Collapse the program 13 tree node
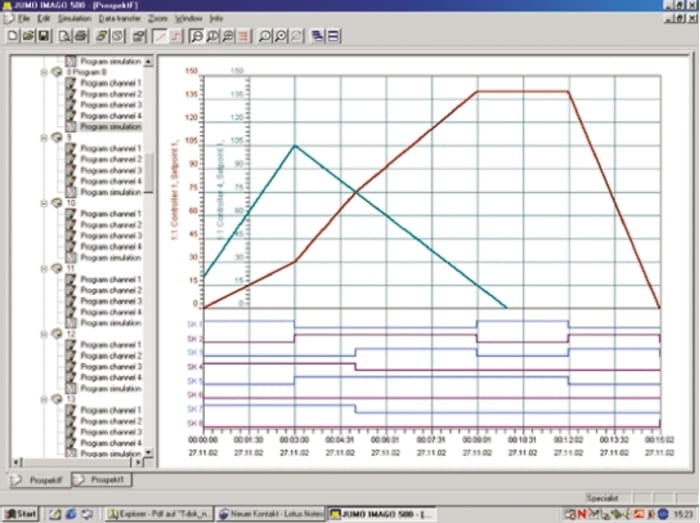This screenshot has width=700, height=523. 44,400
